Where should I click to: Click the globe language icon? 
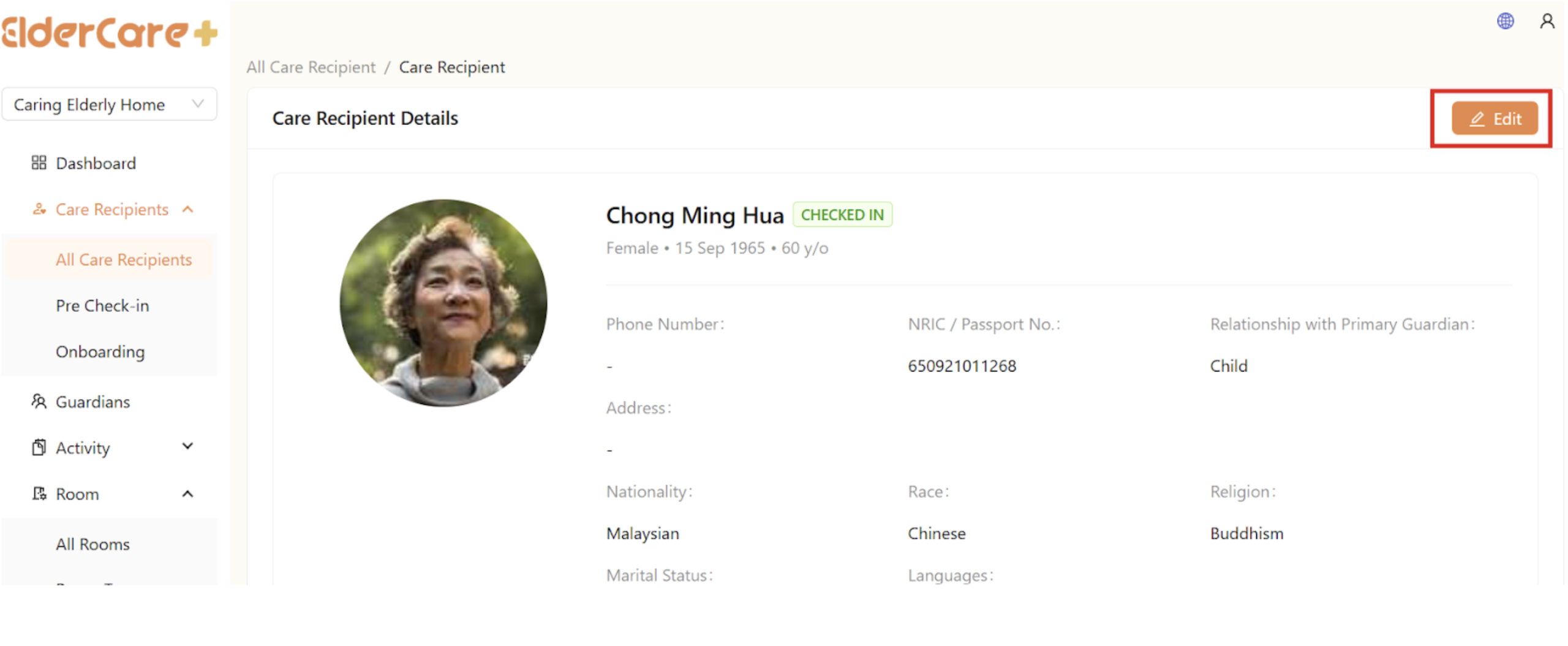(1505, 21)
